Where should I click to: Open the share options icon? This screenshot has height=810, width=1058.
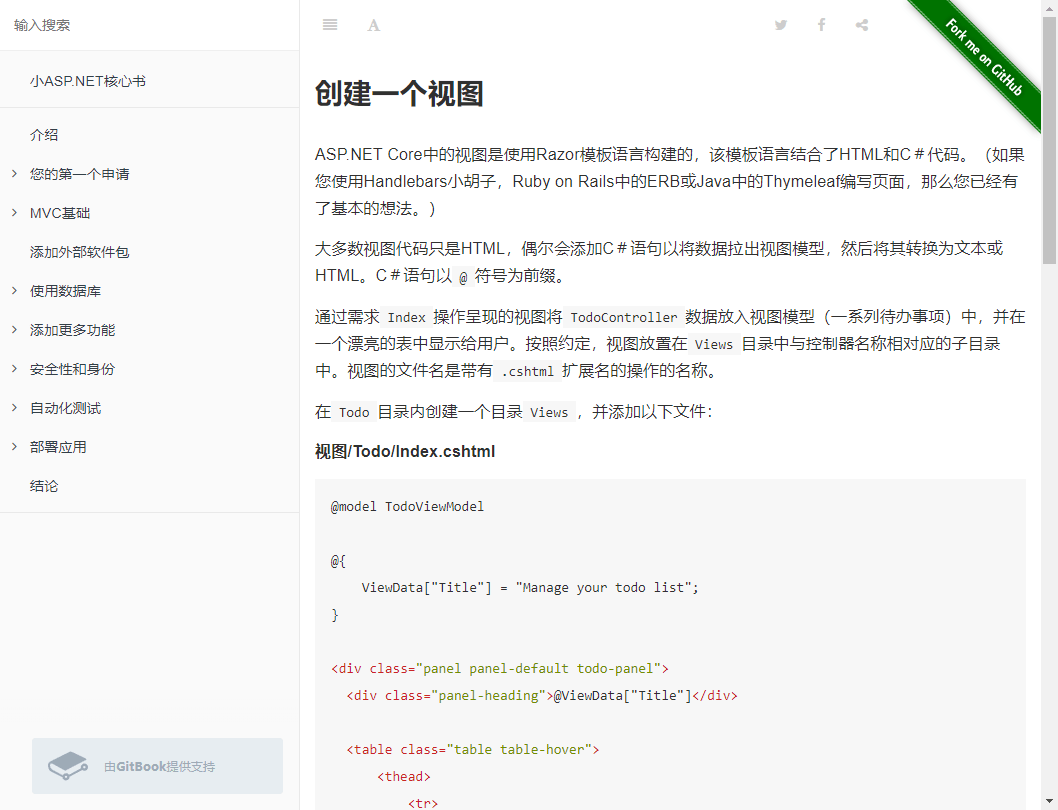pyautogui.click(x=861, y=25)
